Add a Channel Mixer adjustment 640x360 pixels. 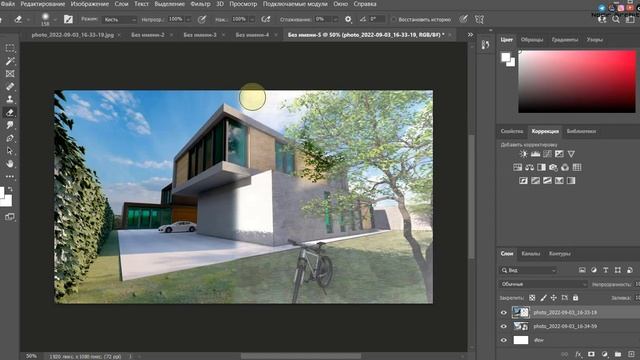565,167
